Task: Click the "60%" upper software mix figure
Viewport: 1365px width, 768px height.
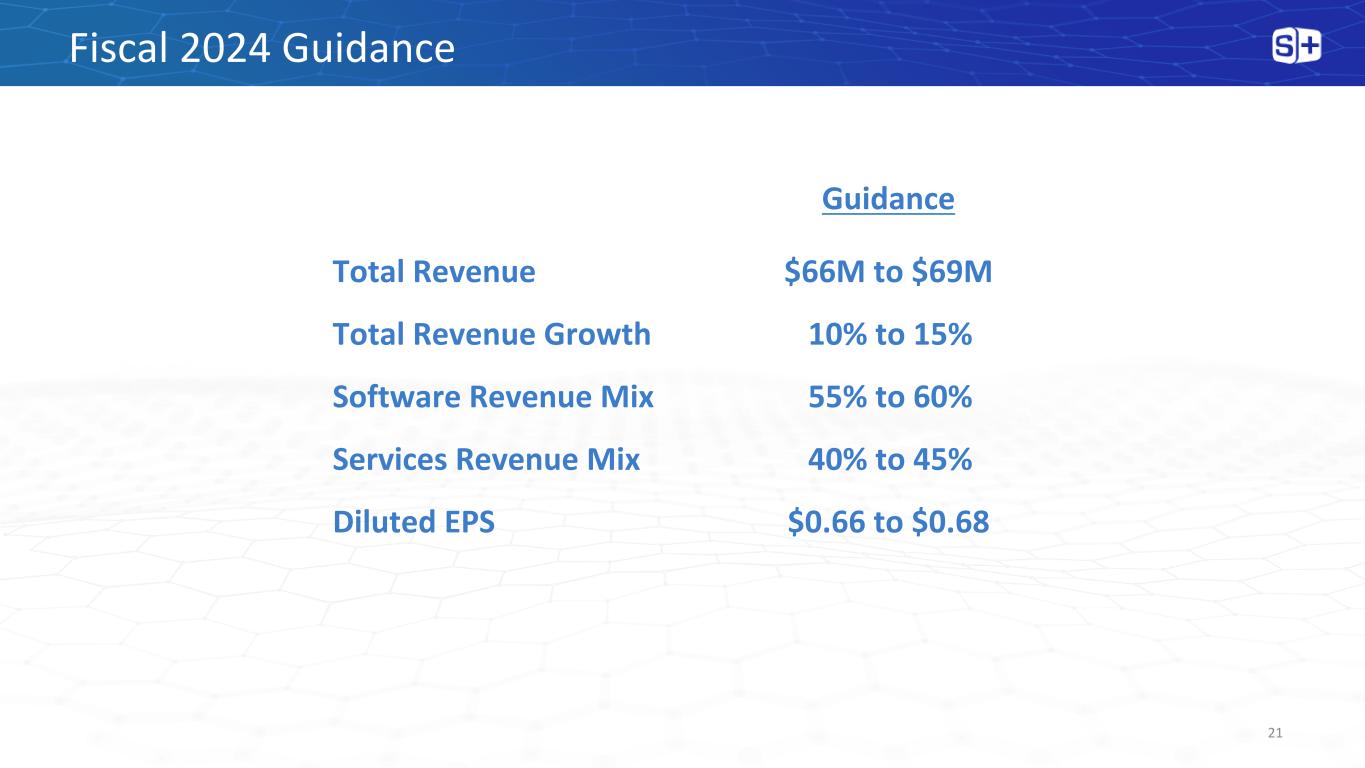Action: pos(940,397)
